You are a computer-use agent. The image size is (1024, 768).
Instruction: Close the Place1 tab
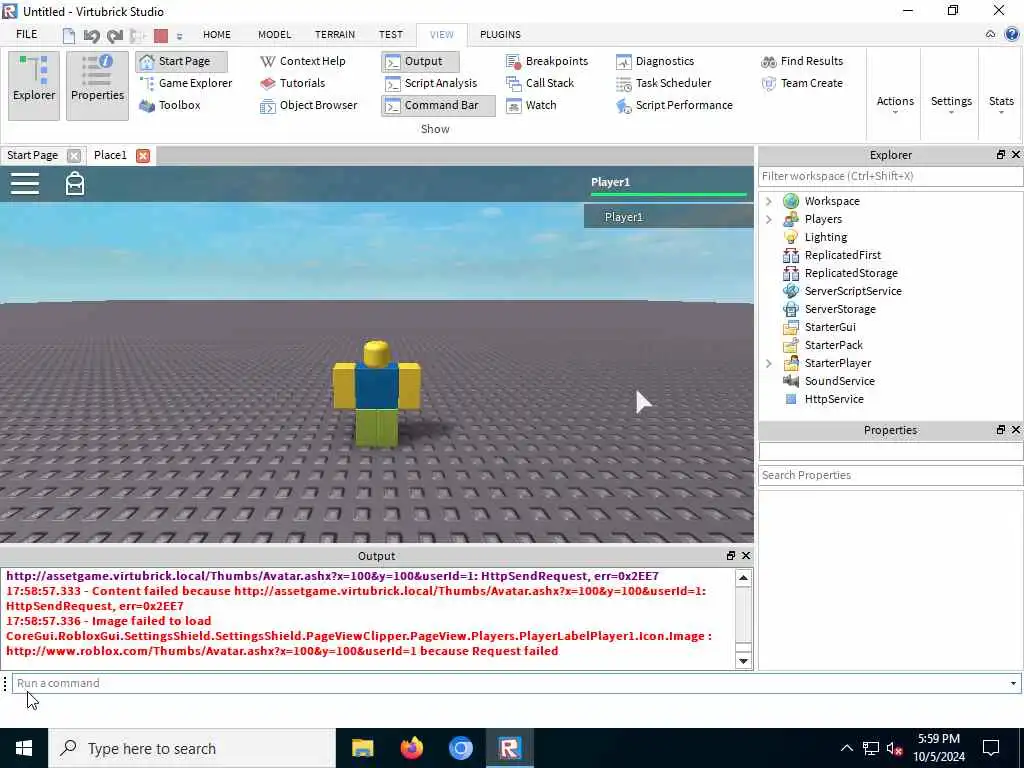pos(143,156)
